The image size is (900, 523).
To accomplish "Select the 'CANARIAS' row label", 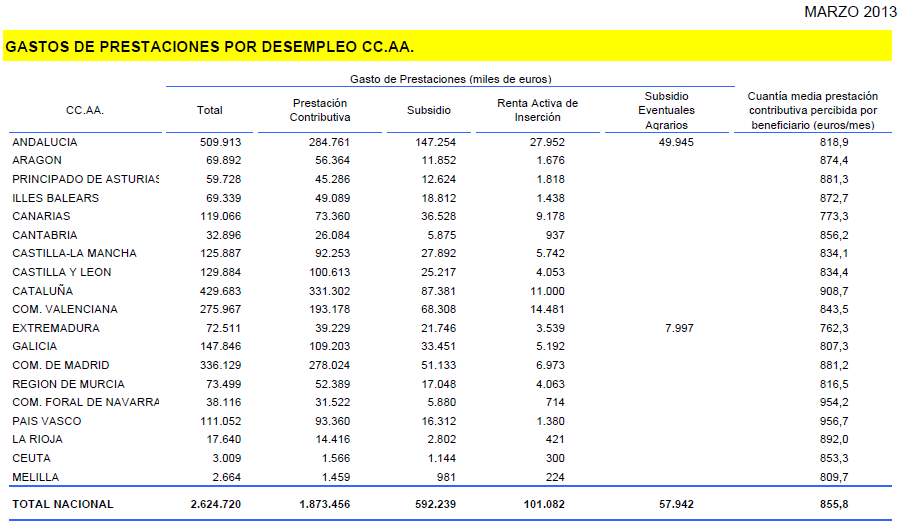I will click(x=41, y=216).
